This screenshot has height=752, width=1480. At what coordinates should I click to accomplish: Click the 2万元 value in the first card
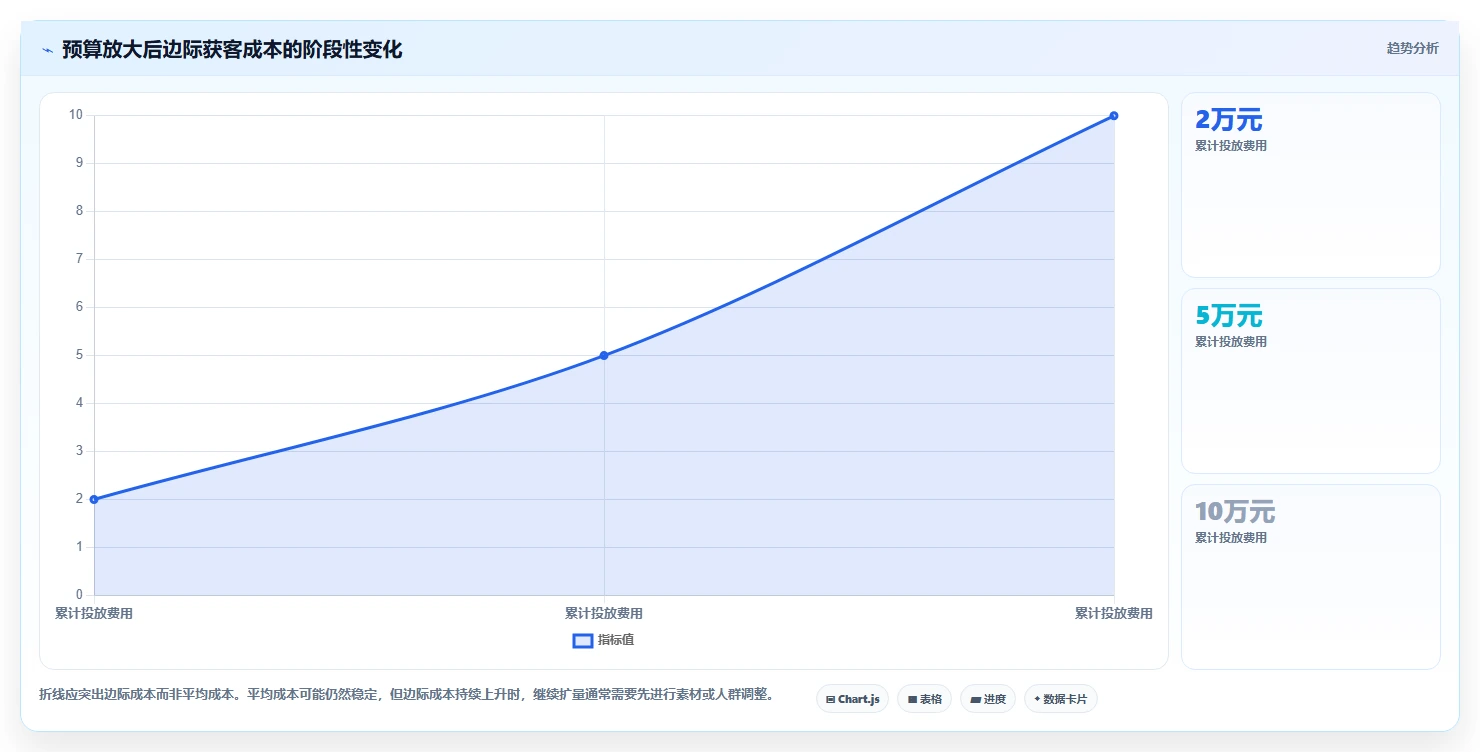[1229, 120]
